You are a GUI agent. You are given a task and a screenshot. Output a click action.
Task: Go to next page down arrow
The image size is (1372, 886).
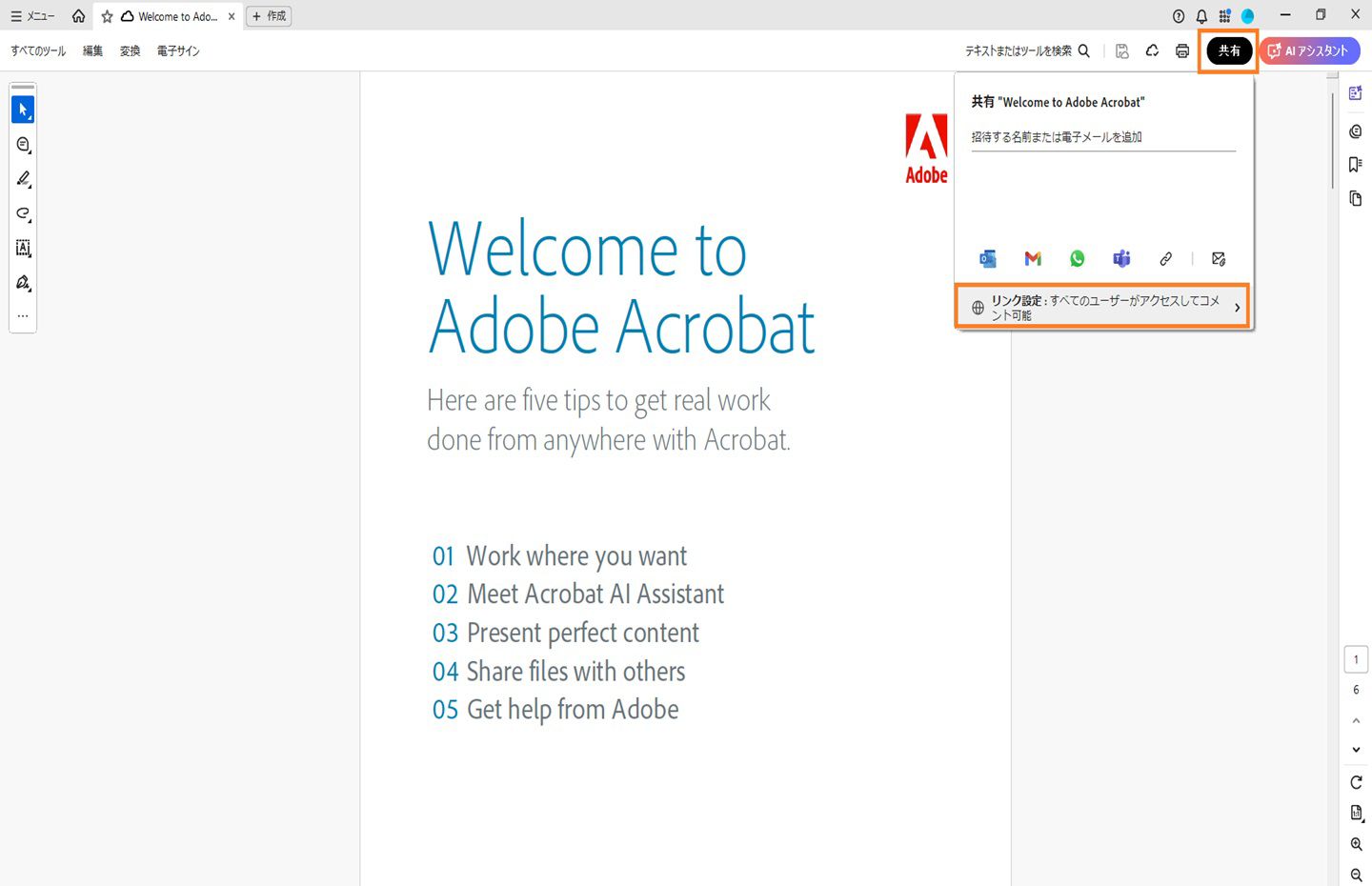click(x=1356, y=750)
